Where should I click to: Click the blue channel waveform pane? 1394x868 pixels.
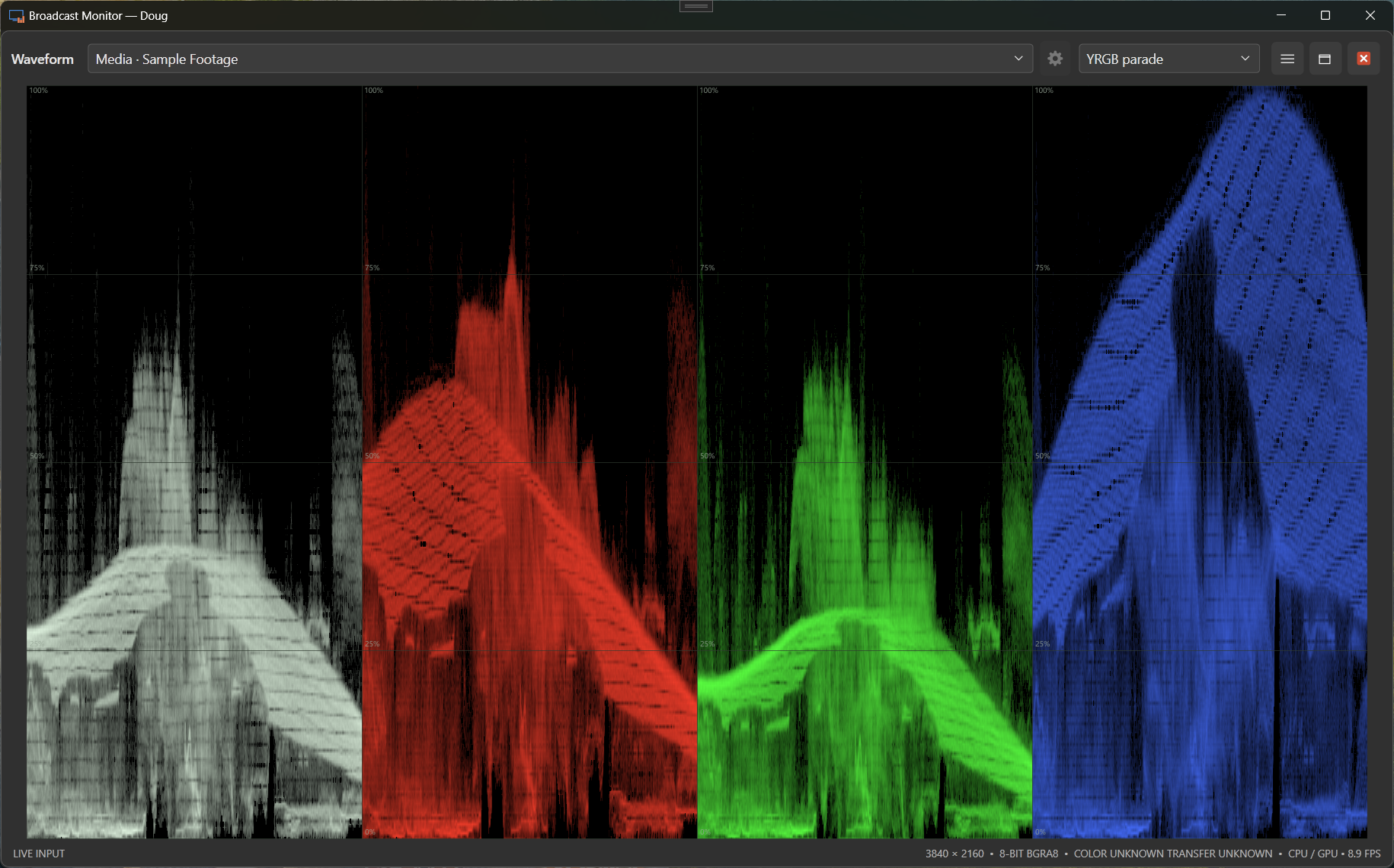[1200, 462]
